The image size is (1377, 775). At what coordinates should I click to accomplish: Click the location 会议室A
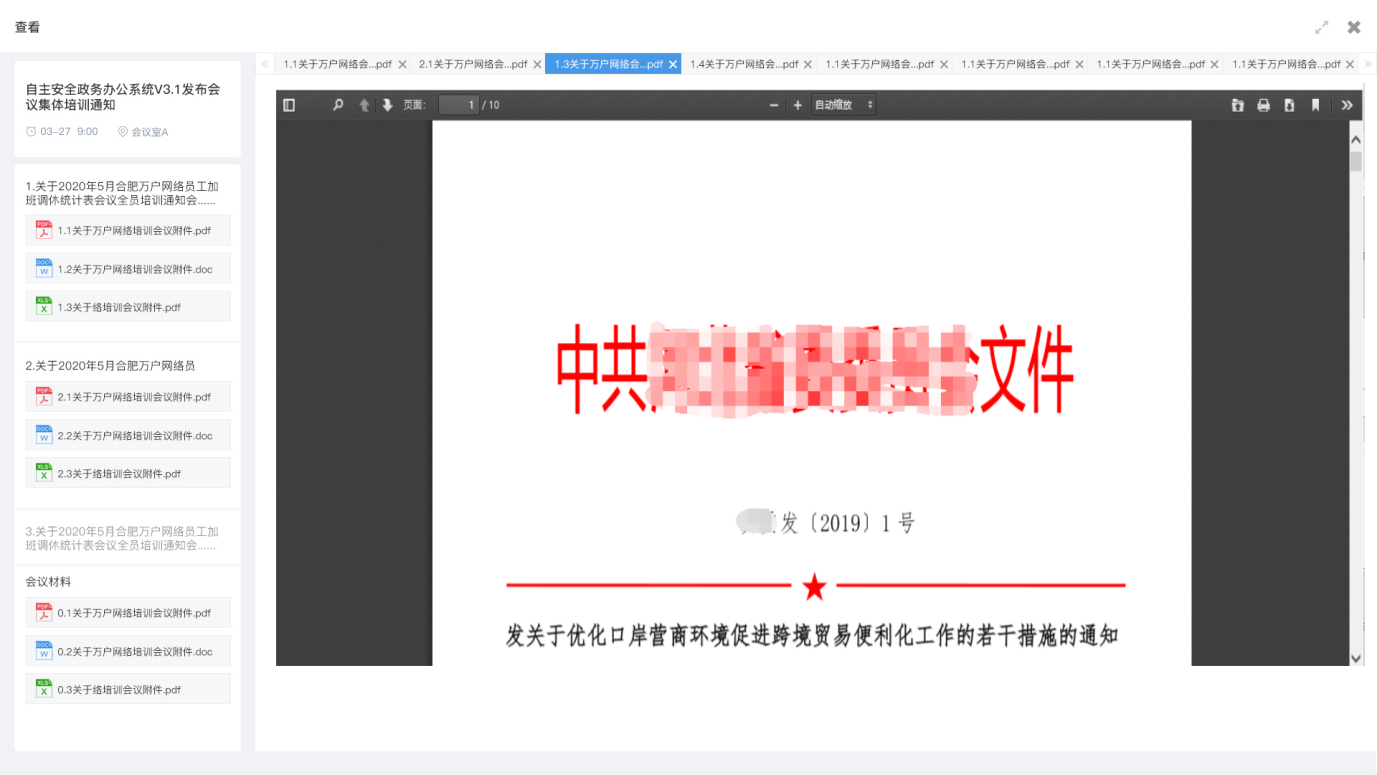coord(143,132)
